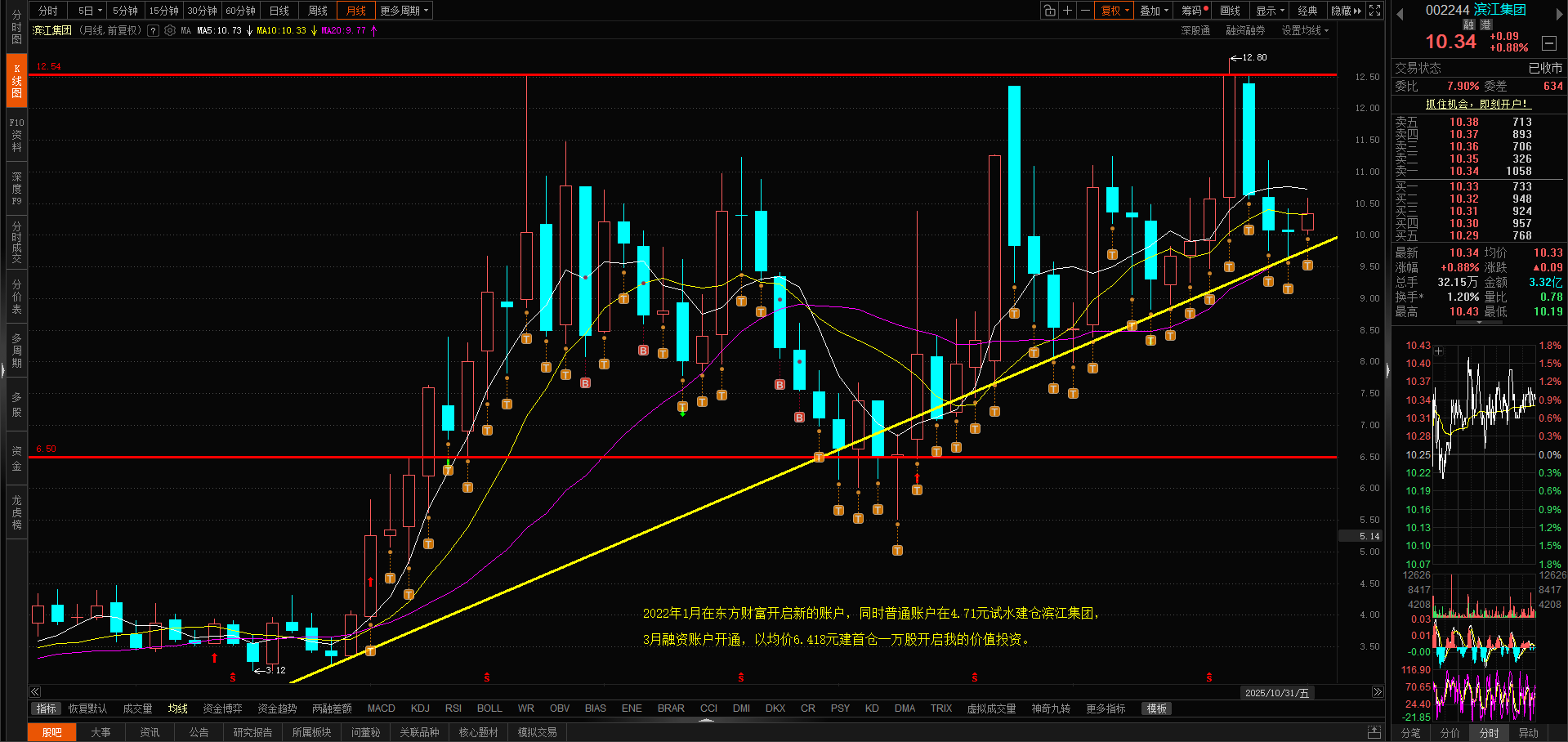
Task: Toggle the 画线 drawing tools
Action: tap(1230, 11)
